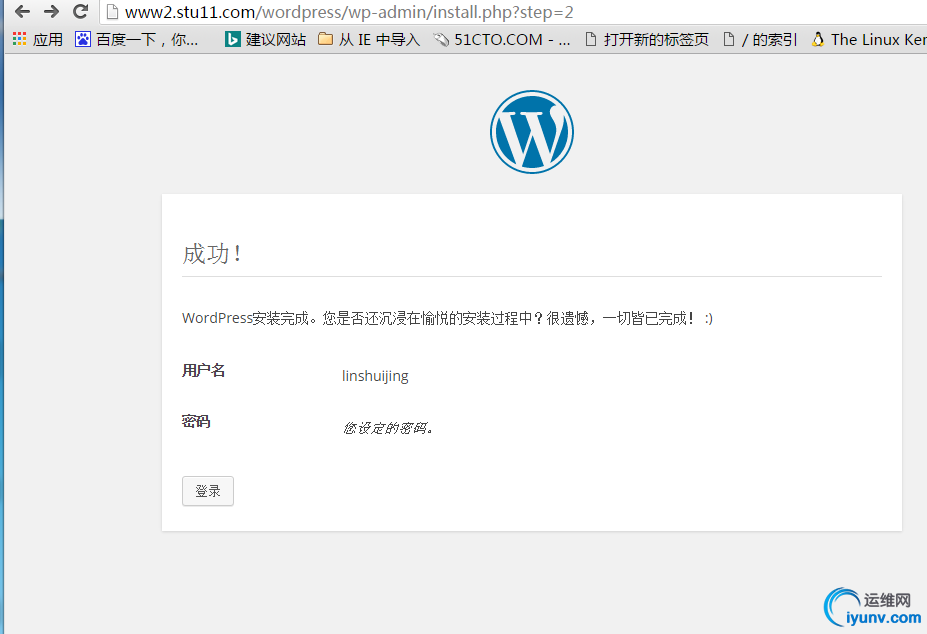Expand the 从 IE 中导入 bookmark folder
This screenshot has width=927, height=634.
(379, 40)
